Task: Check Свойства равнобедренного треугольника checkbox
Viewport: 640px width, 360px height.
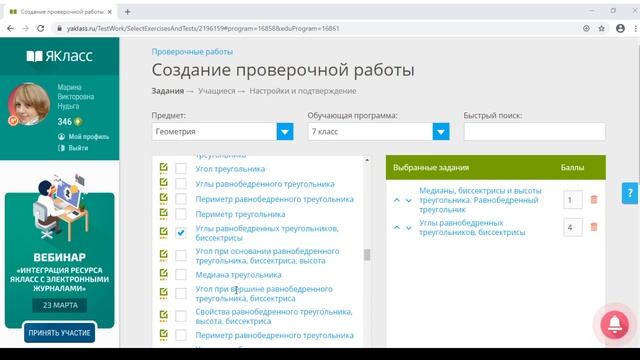Action: (181, 316)
